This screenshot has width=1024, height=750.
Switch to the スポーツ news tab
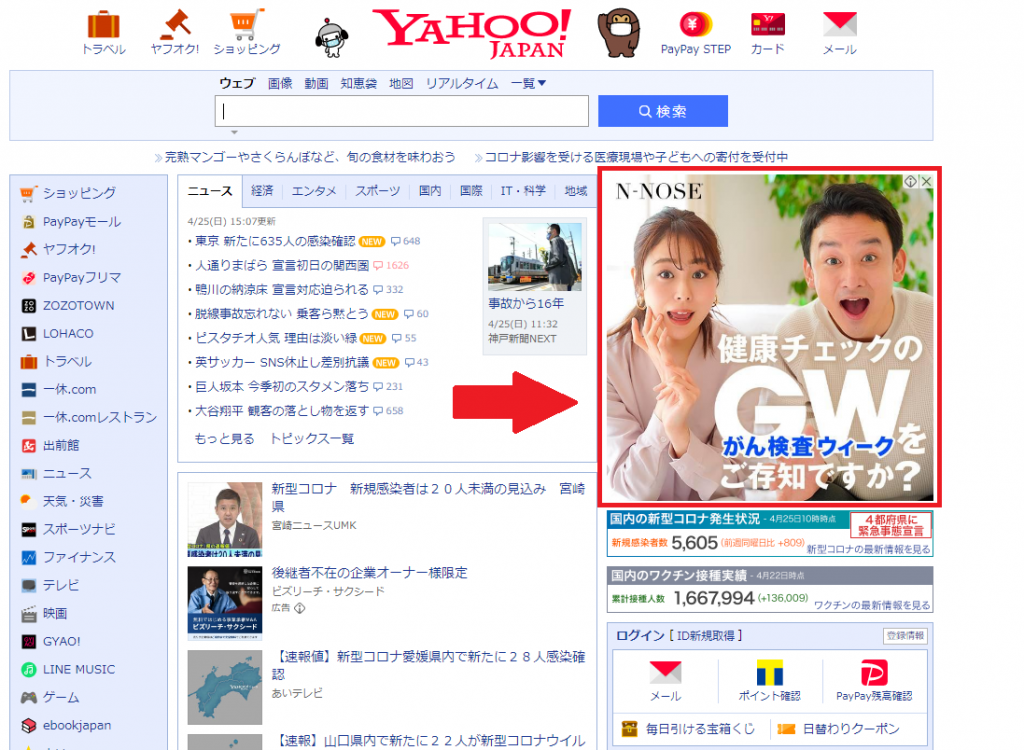click(377, 191)
